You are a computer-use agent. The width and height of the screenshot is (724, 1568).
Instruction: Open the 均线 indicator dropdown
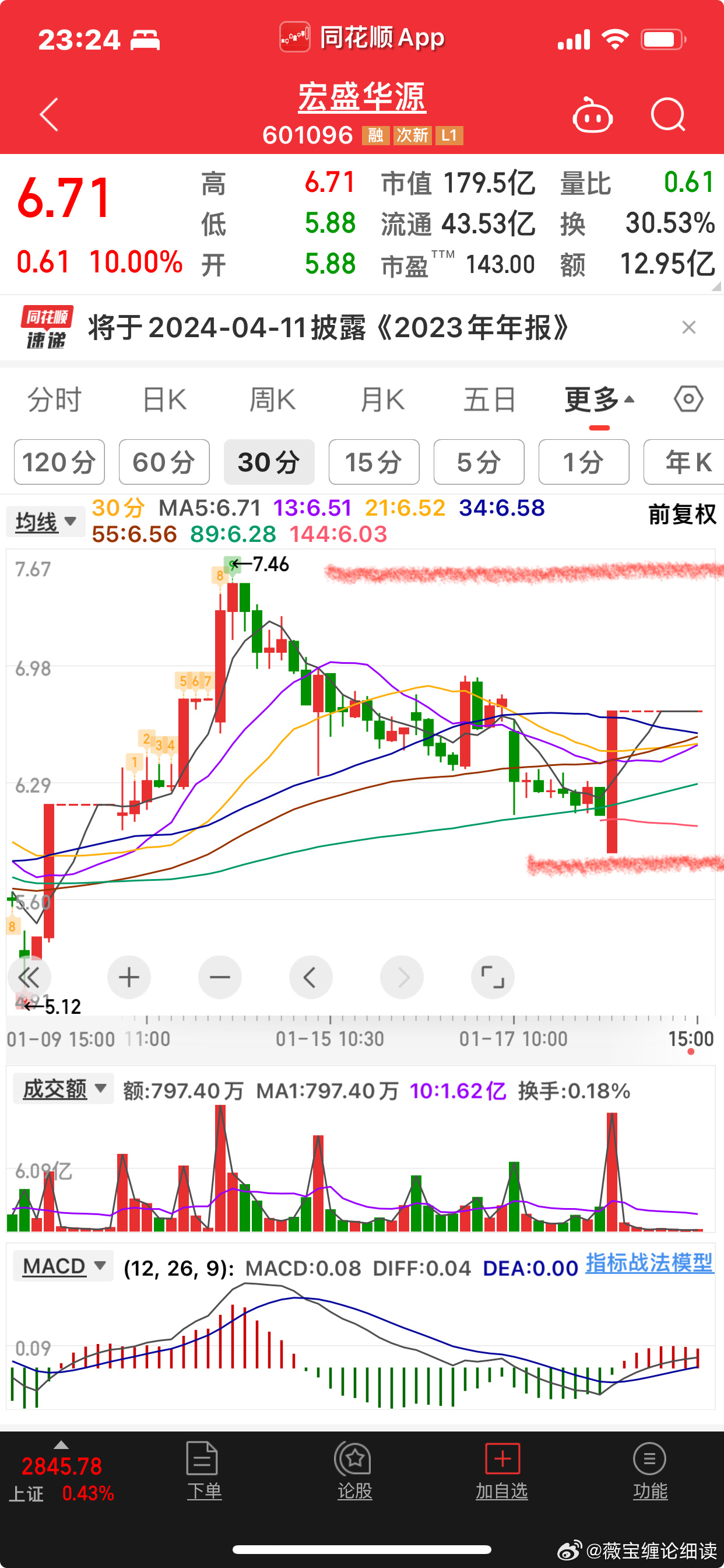pyautogui.click(x=45, y=521)
